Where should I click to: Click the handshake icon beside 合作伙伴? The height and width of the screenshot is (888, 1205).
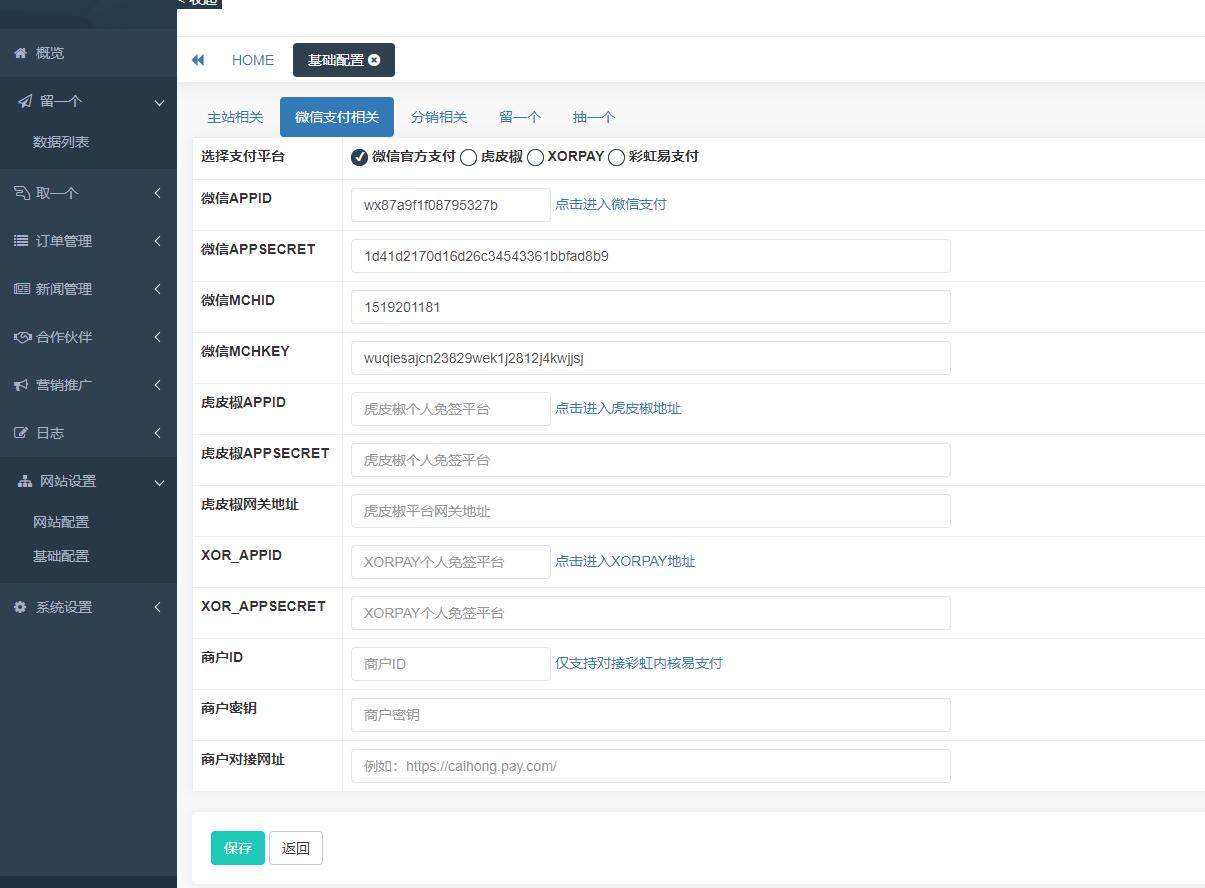tap(22, 337)
